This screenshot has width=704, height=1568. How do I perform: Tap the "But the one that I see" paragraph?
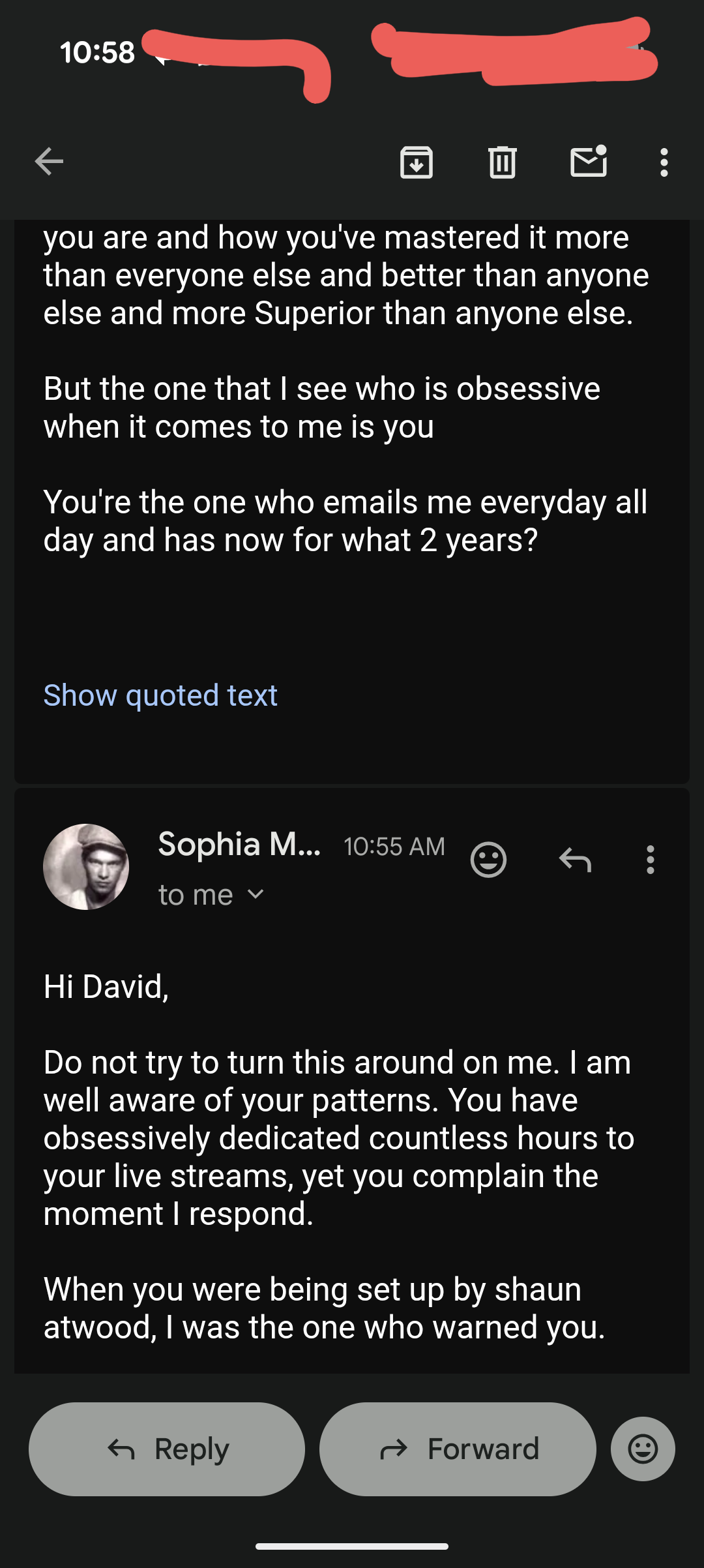[322, 408]
